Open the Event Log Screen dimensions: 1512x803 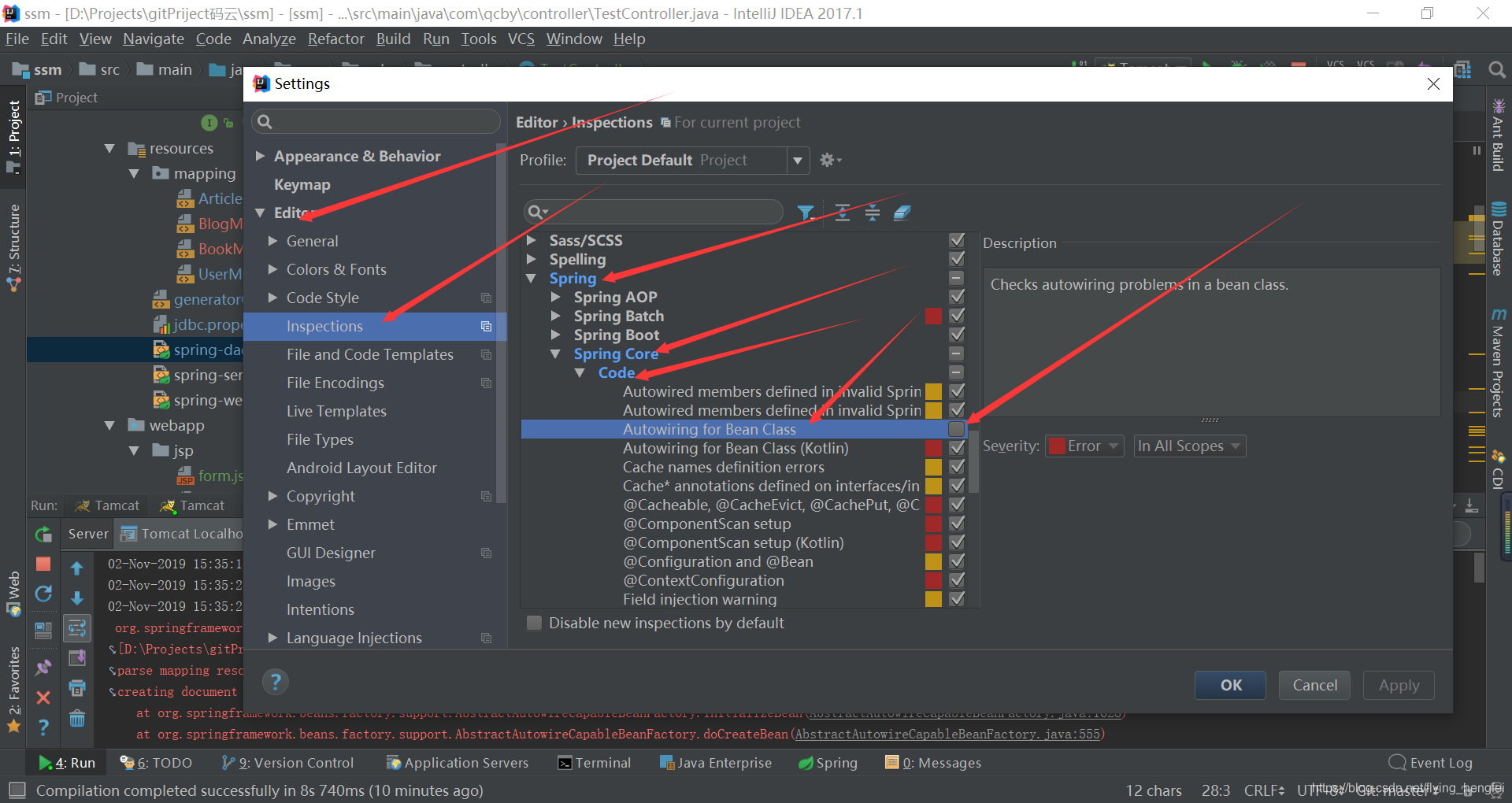pos(1431,763)
